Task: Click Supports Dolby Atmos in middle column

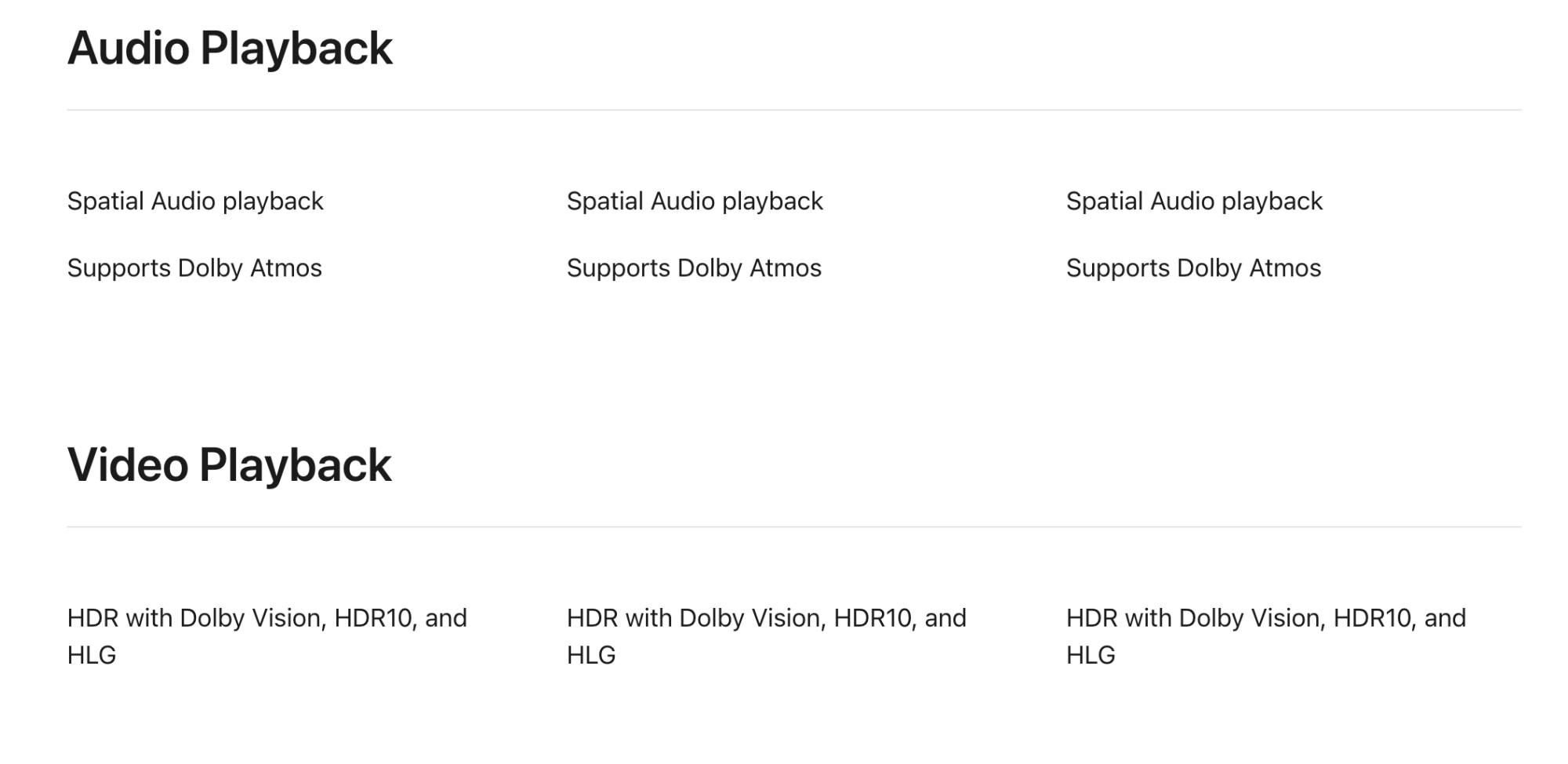Action: (x=694, y=268)
